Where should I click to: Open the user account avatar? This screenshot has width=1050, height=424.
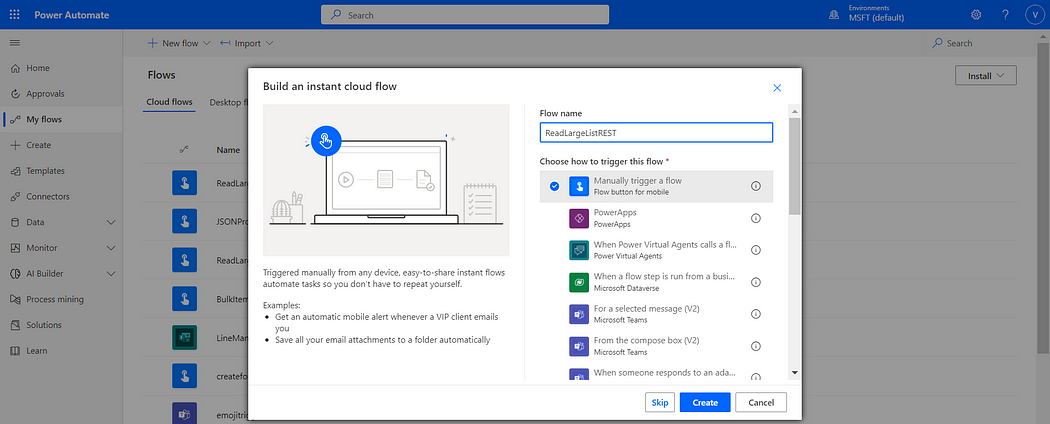[1034, 15]
